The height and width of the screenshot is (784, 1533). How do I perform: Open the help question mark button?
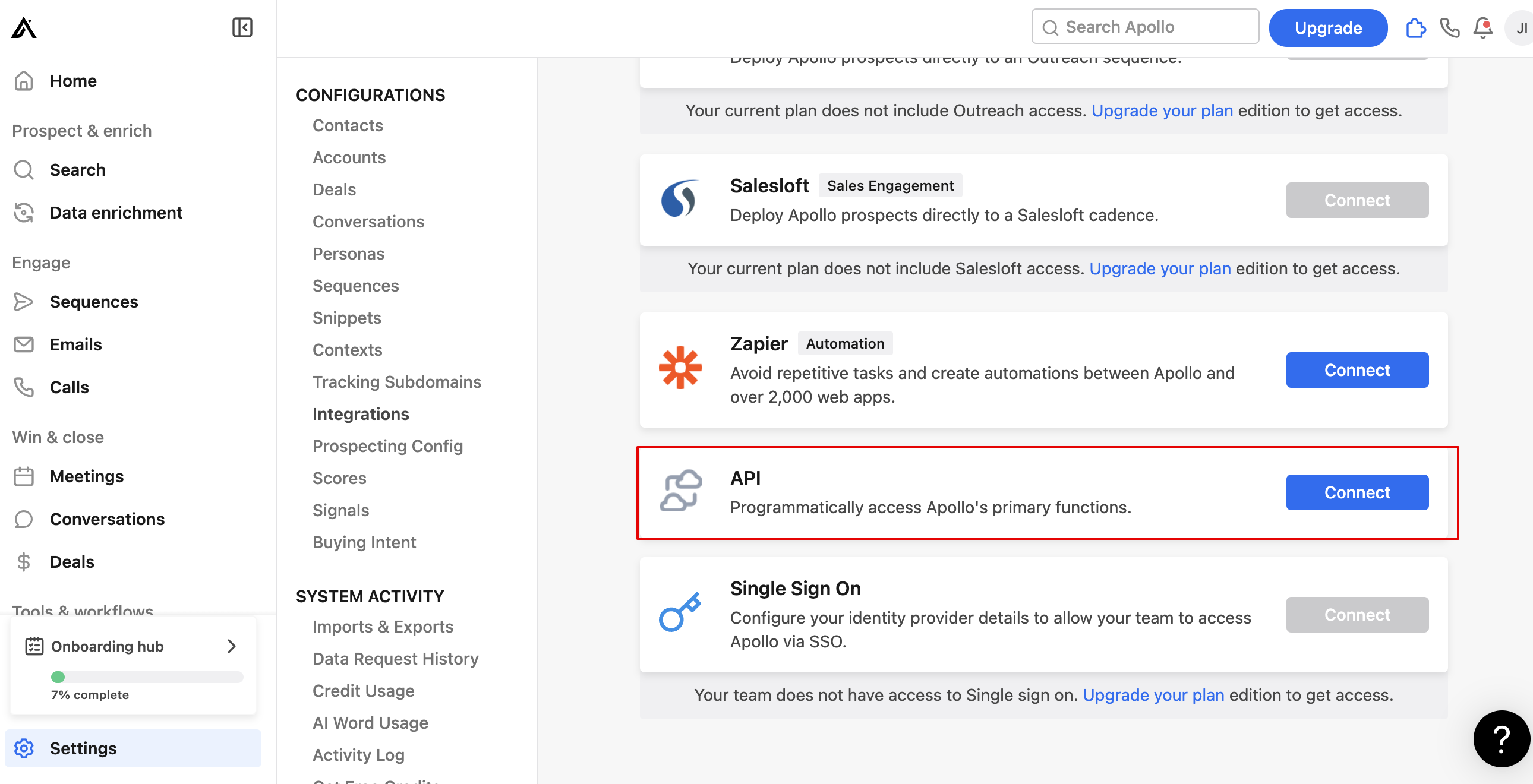pyautogui.click(x=1501, y=738)
